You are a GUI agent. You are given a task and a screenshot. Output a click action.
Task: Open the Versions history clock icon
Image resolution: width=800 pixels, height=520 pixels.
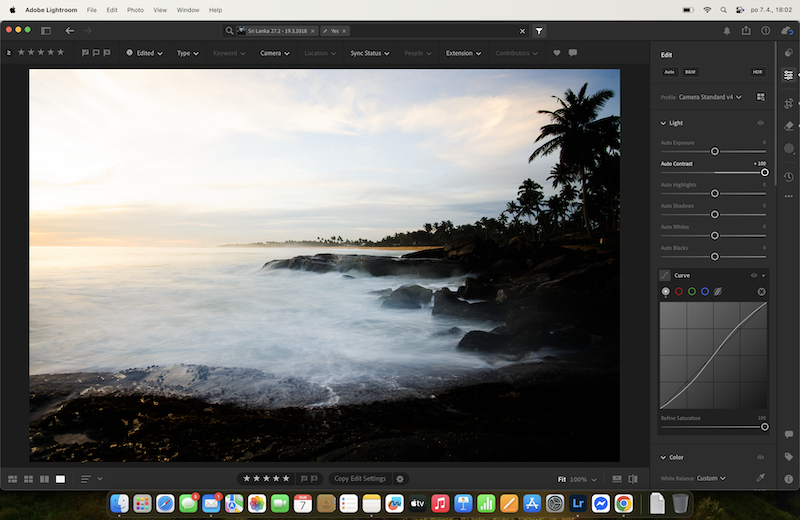coord(789,177)
